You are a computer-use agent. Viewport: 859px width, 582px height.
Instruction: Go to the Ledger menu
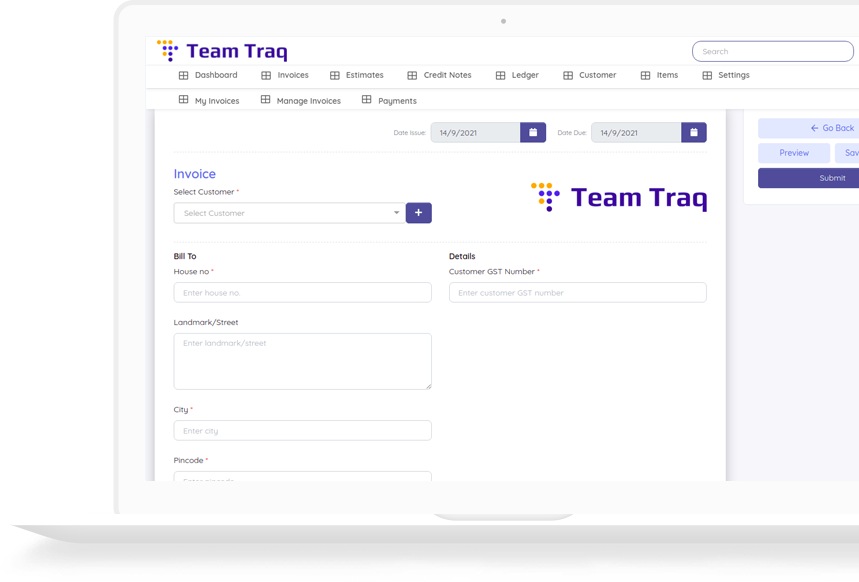[517, 75]
